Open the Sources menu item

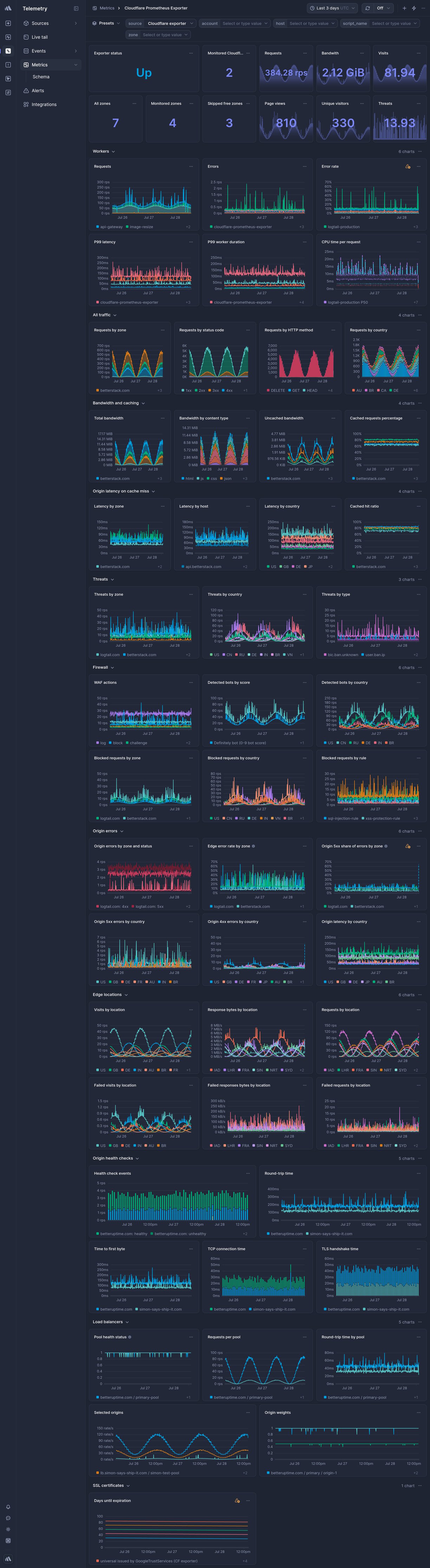[x=51, y=23]
